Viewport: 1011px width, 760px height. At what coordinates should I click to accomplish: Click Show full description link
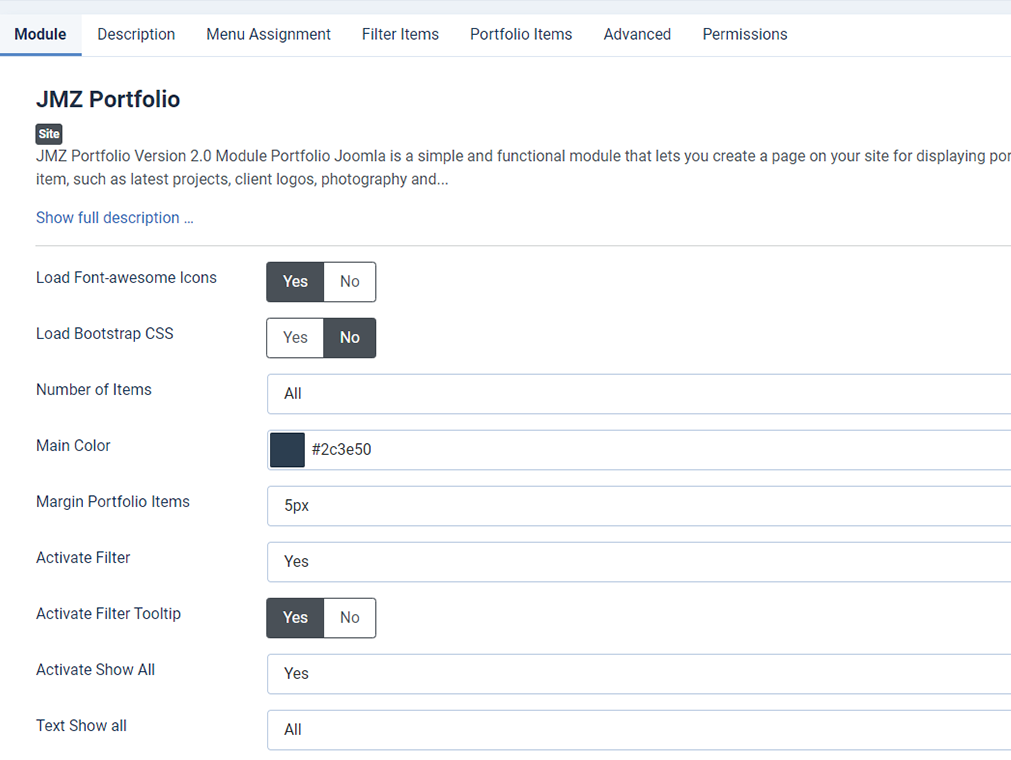[114, 218]
